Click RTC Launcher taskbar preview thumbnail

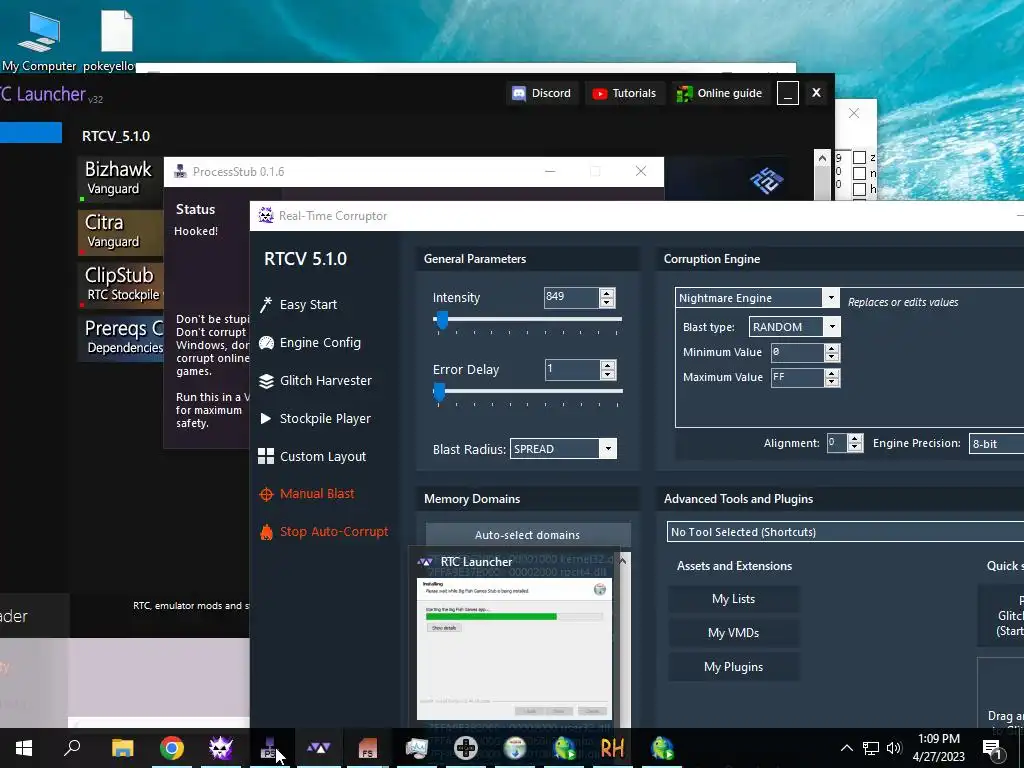coord(515,648)
